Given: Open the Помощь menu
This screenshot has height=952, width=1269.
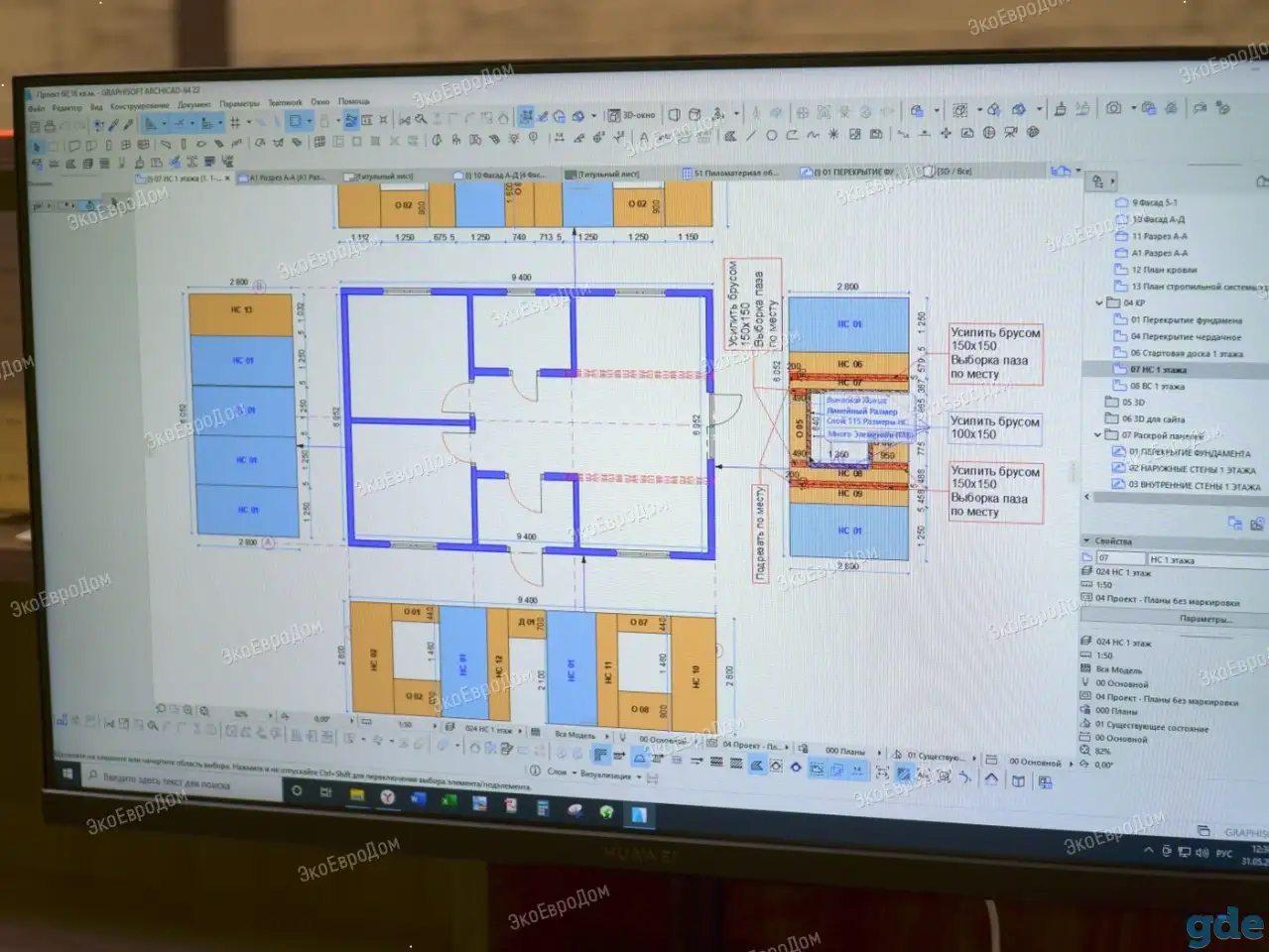Looking at the screenshot, I should click(353, 101).
